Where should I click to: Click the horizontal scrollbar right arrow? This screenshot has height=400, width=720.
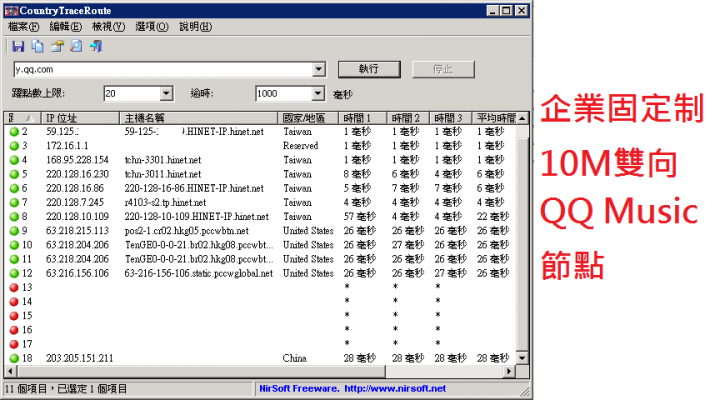point(508,371)
